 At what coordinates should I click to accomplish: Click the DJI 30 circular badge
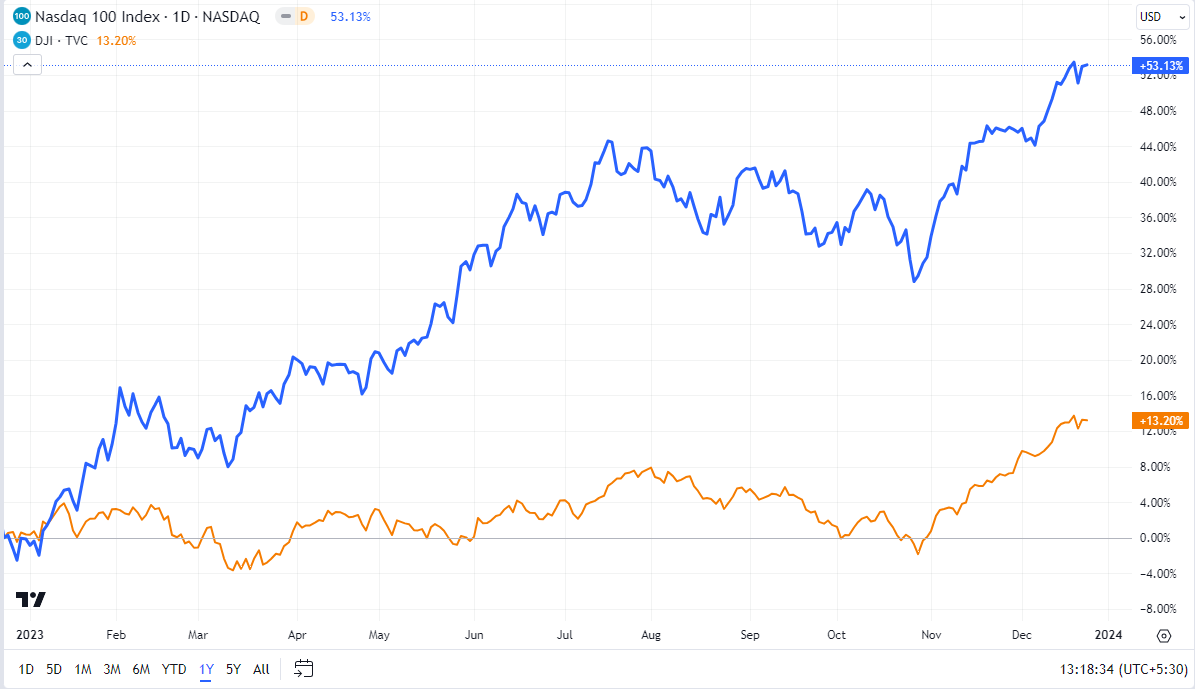click(x=21, y=39)
